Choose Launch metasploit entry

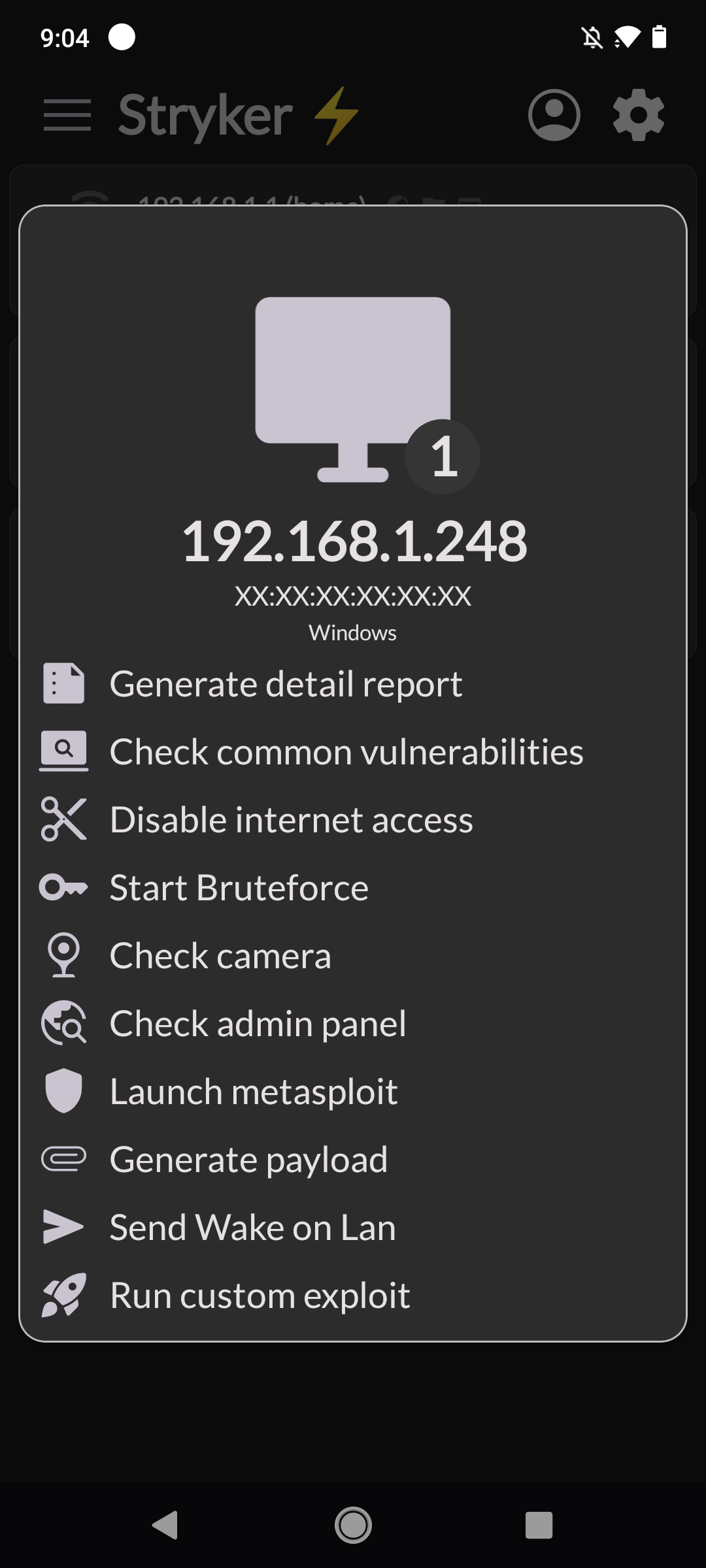coord(254,1092)
